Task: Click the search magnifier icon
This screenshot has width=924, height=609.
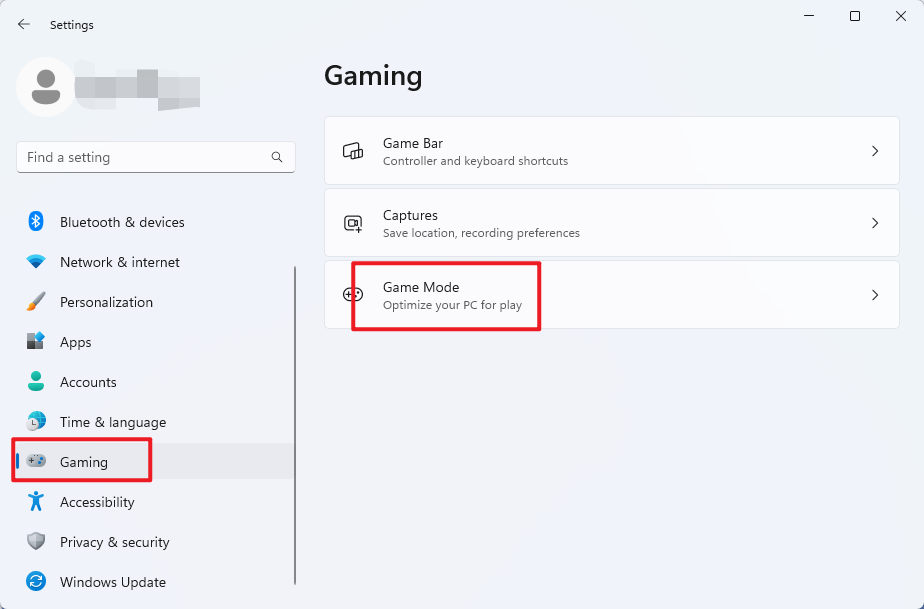Action: (x=277, y=158)
